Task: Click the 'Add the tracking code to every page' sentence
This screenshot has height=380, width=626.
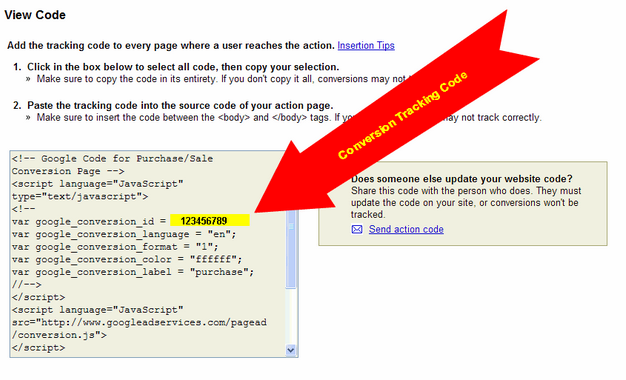Action: (171, 46)
